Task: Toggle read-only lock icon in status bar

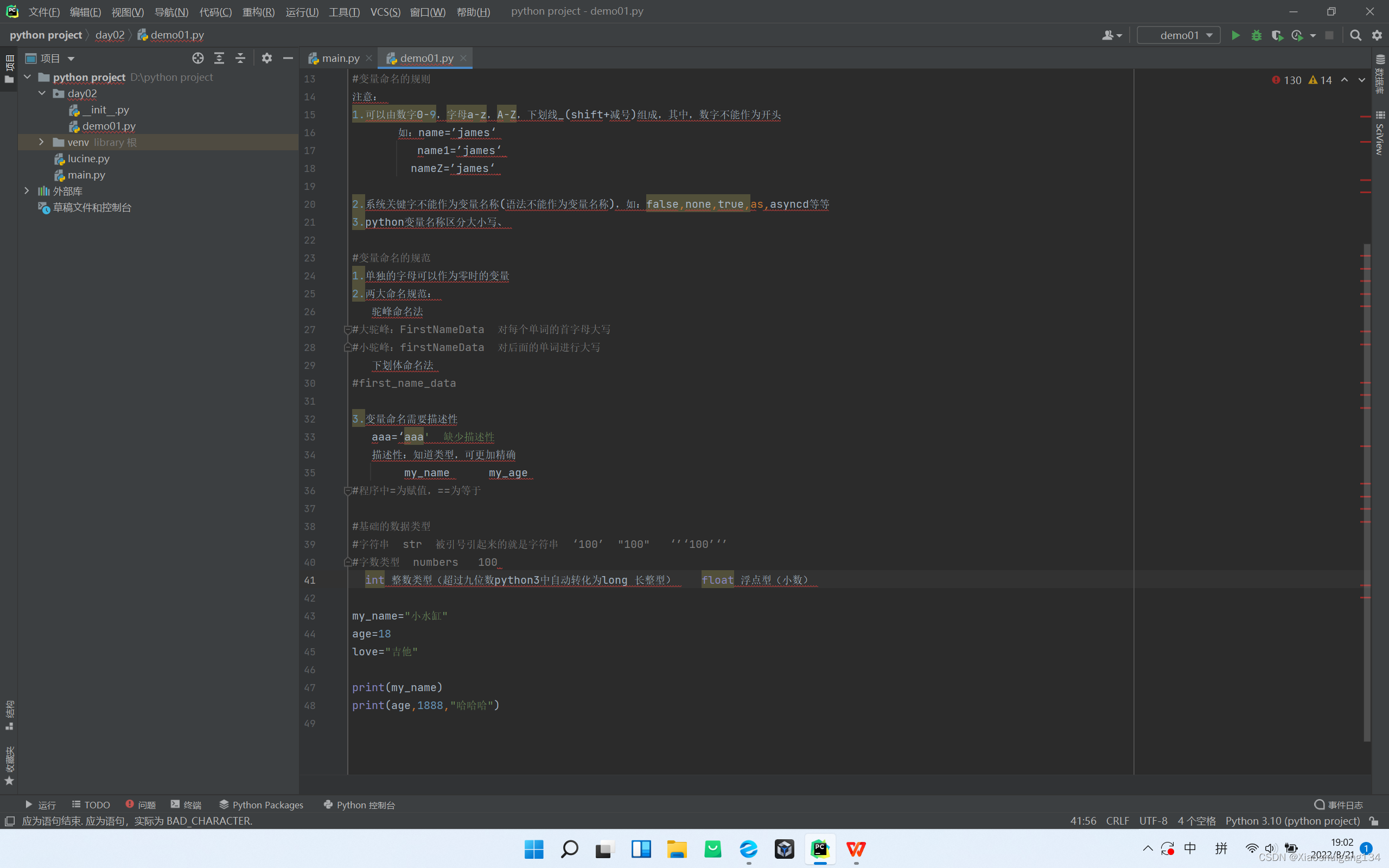Action: tap(1373, 821)
